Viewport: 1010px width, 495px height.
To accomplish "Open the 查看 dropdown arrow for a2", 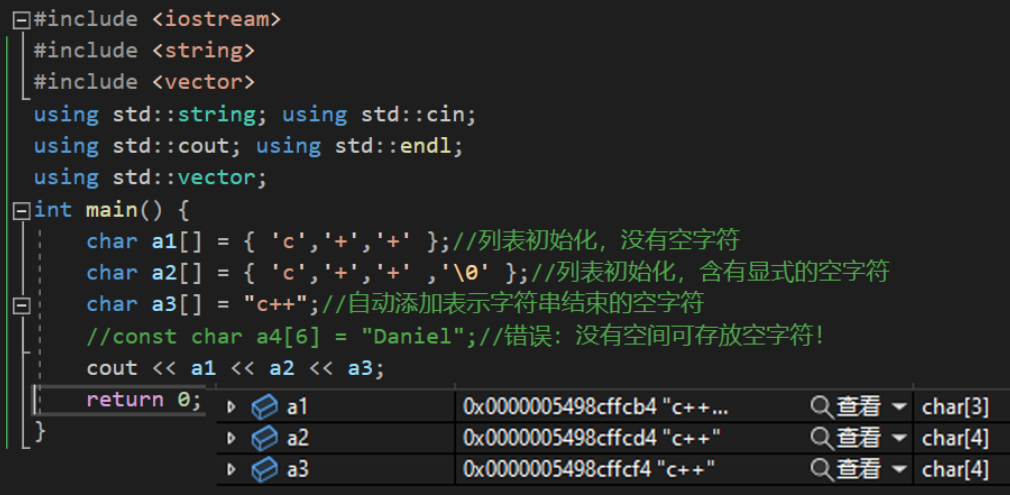I will [x=898, y=438].
